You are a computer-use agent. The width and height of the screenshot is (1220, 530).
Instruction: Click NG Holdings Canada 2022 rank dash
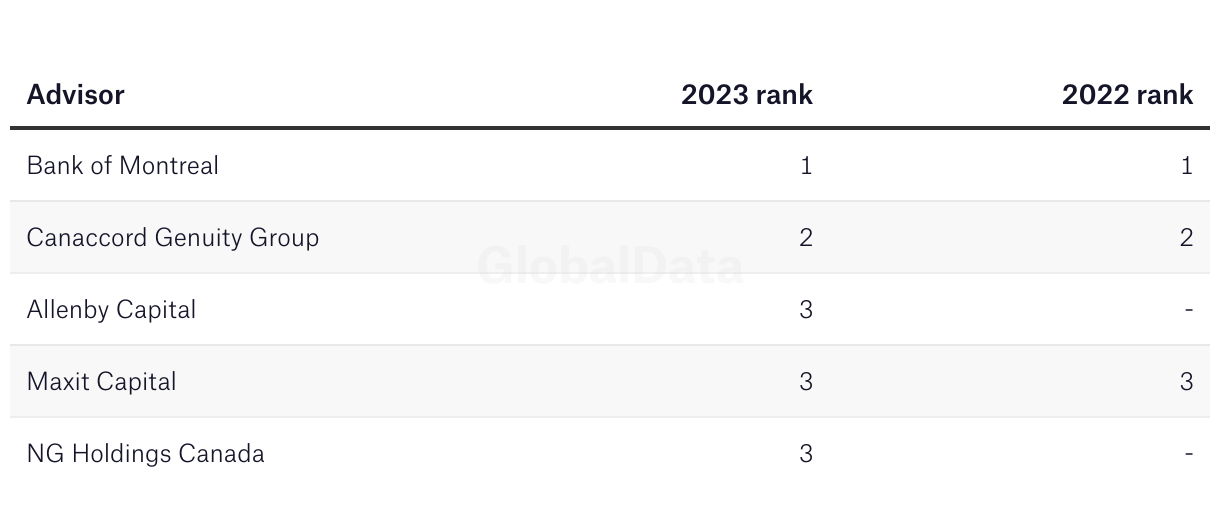[x=1188, y=454]
